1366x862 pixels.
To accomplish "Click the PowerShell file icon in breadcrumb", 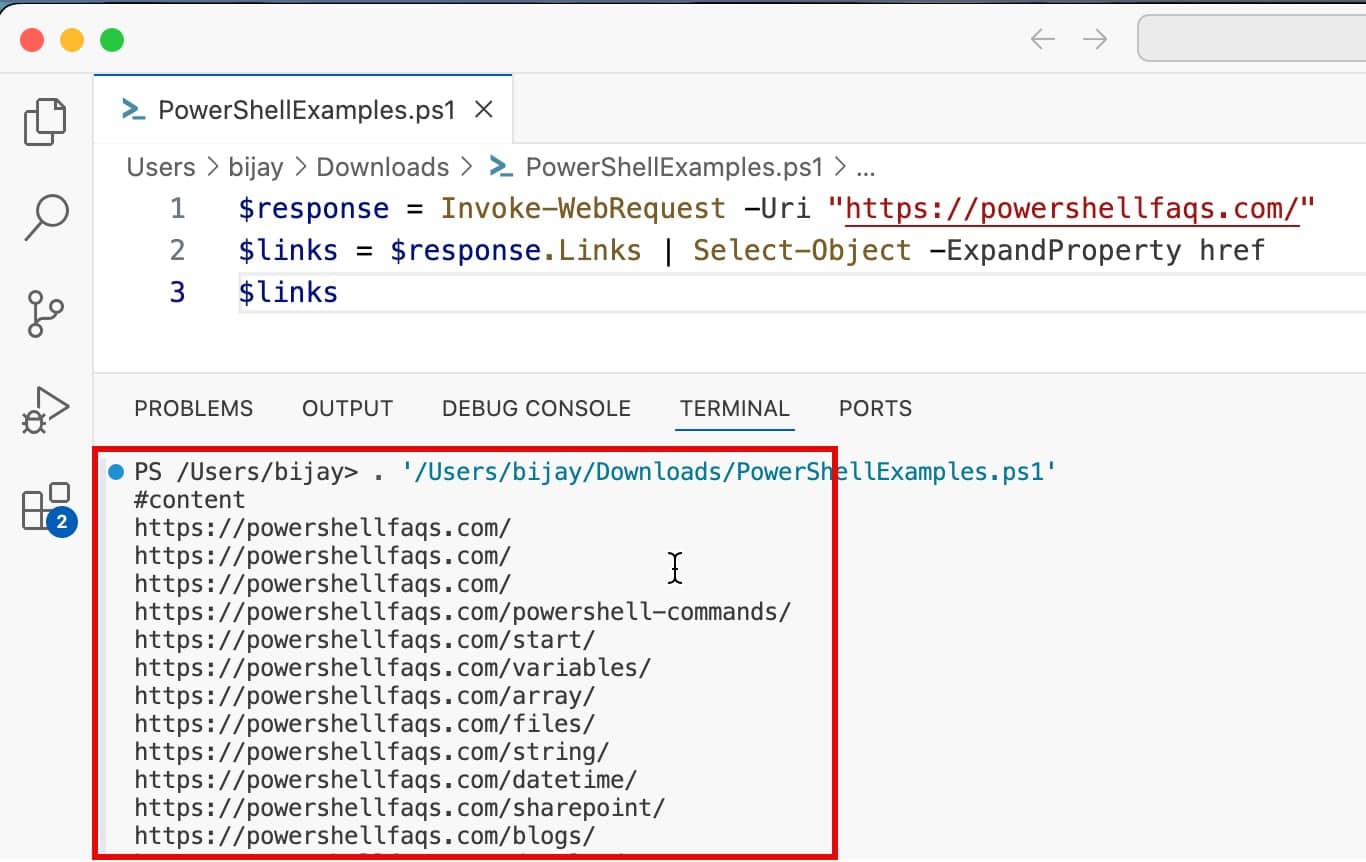I will coord(501,167).
